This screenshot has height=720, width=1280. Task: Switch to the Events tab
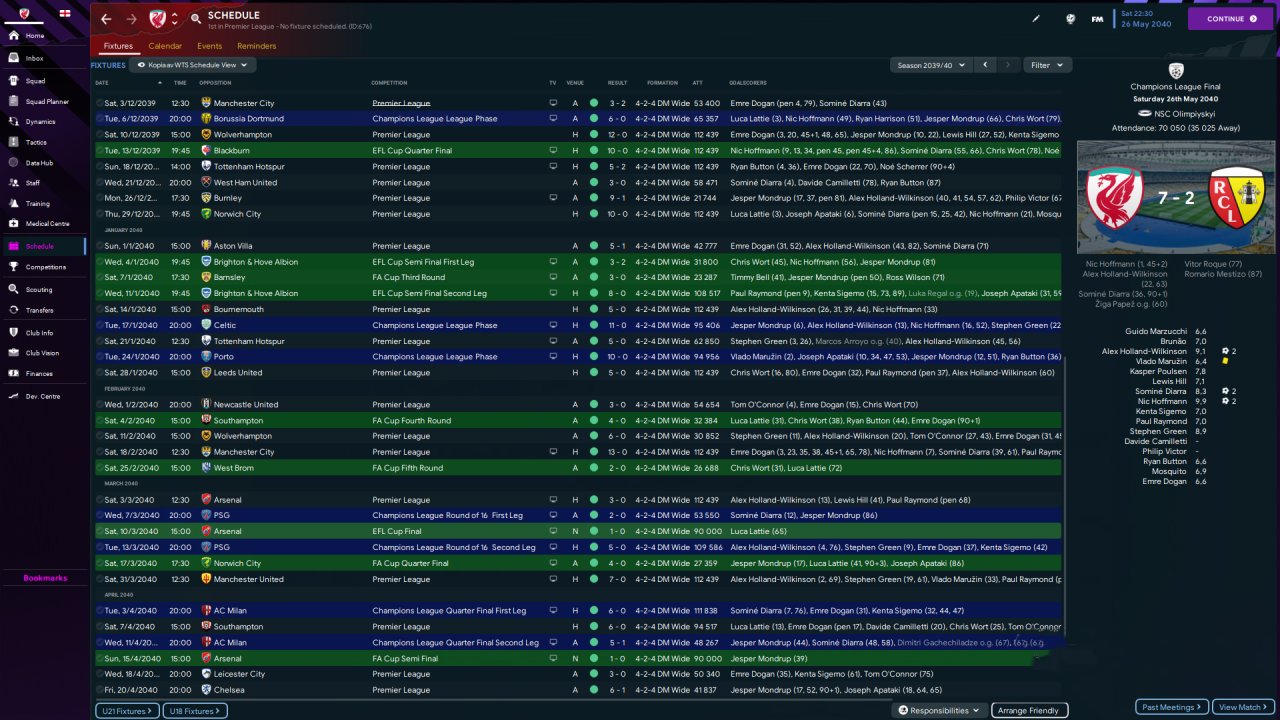click(x=209, y=46)
